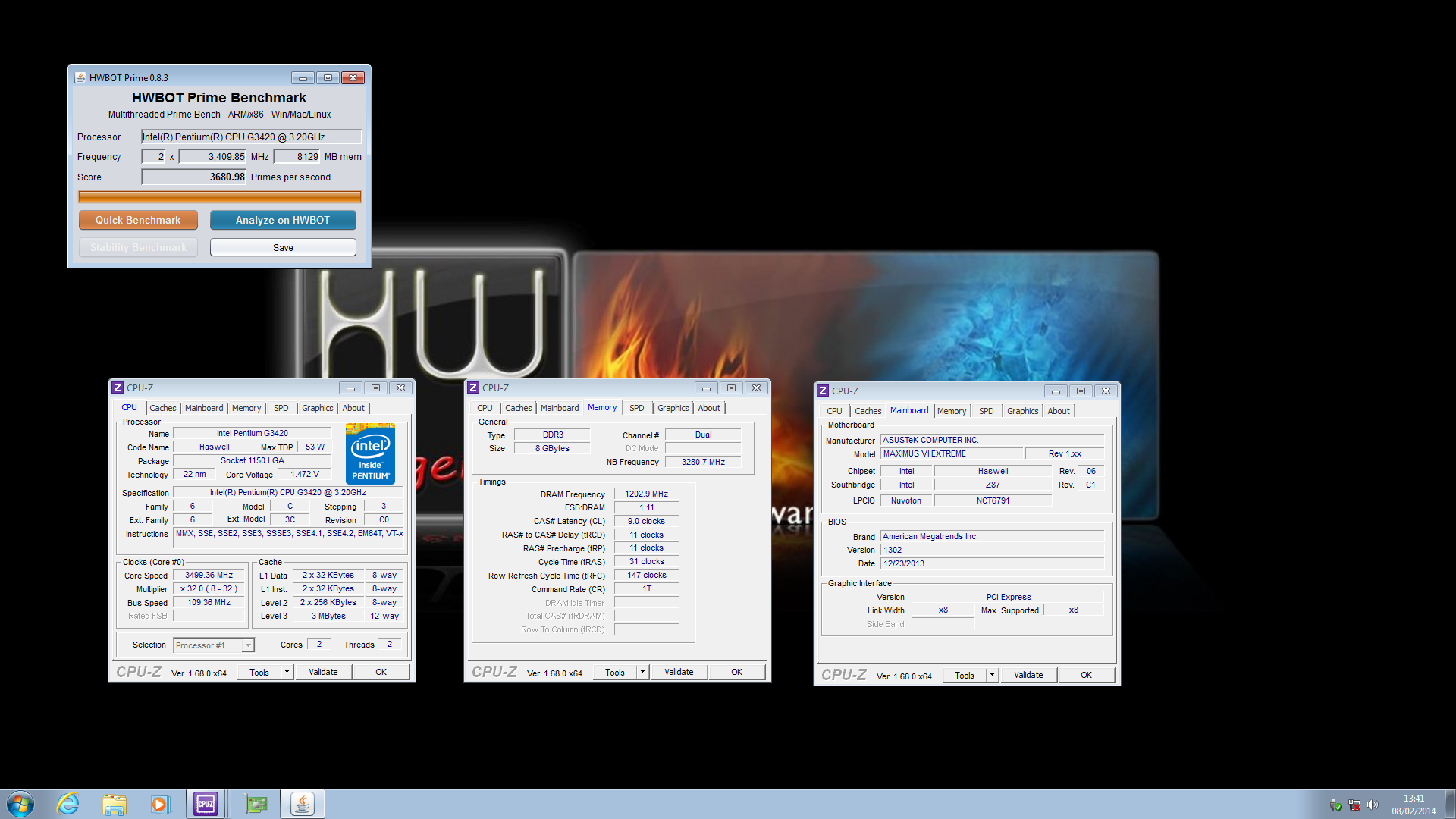This screenshot has height=819, width=1456.
Task: Click DRAM Frequency value 1202.9 MHz
Action: tap(646, 494)
